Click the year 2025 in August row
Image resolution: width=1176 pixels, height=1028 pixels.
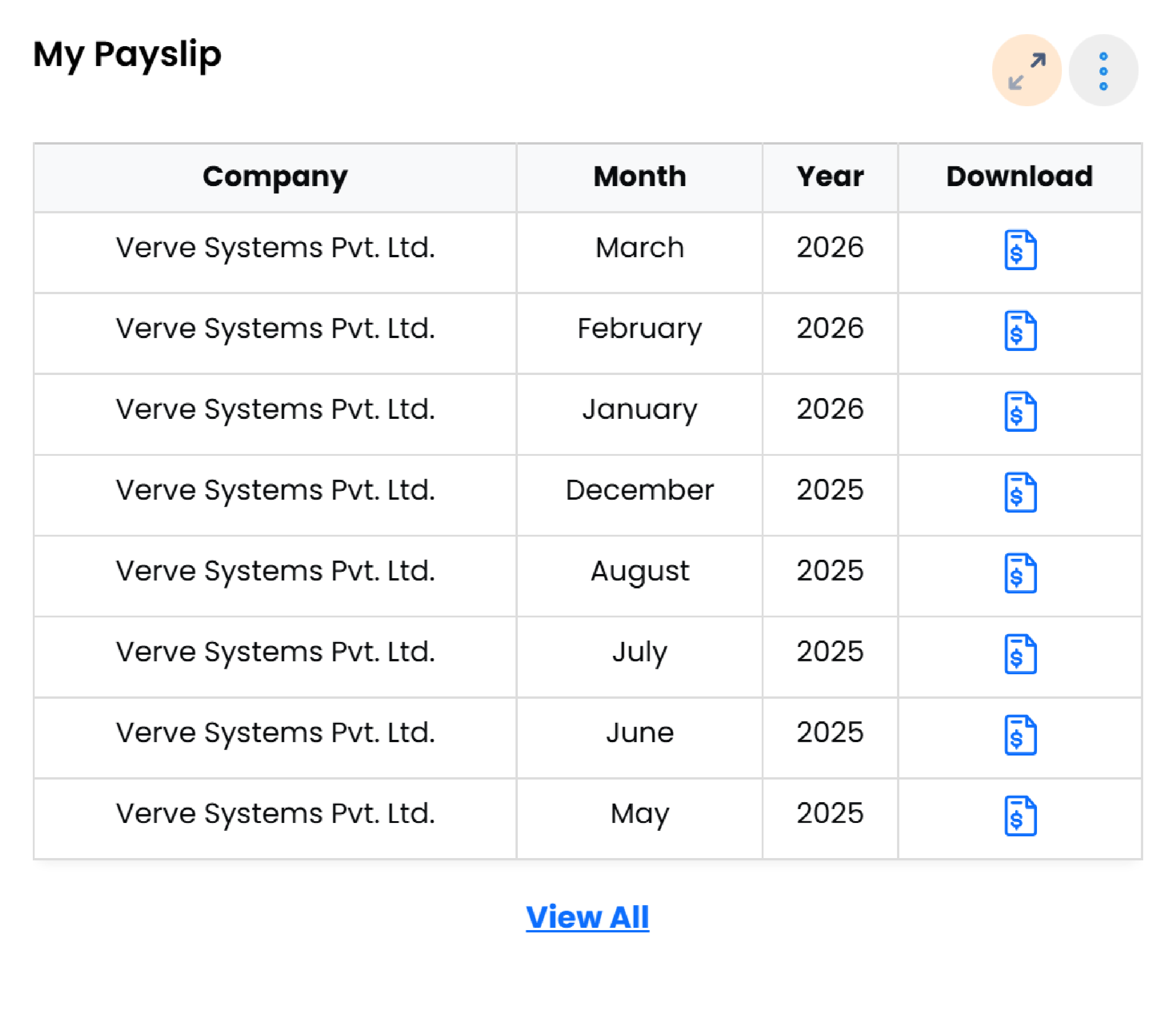point(830,571)
